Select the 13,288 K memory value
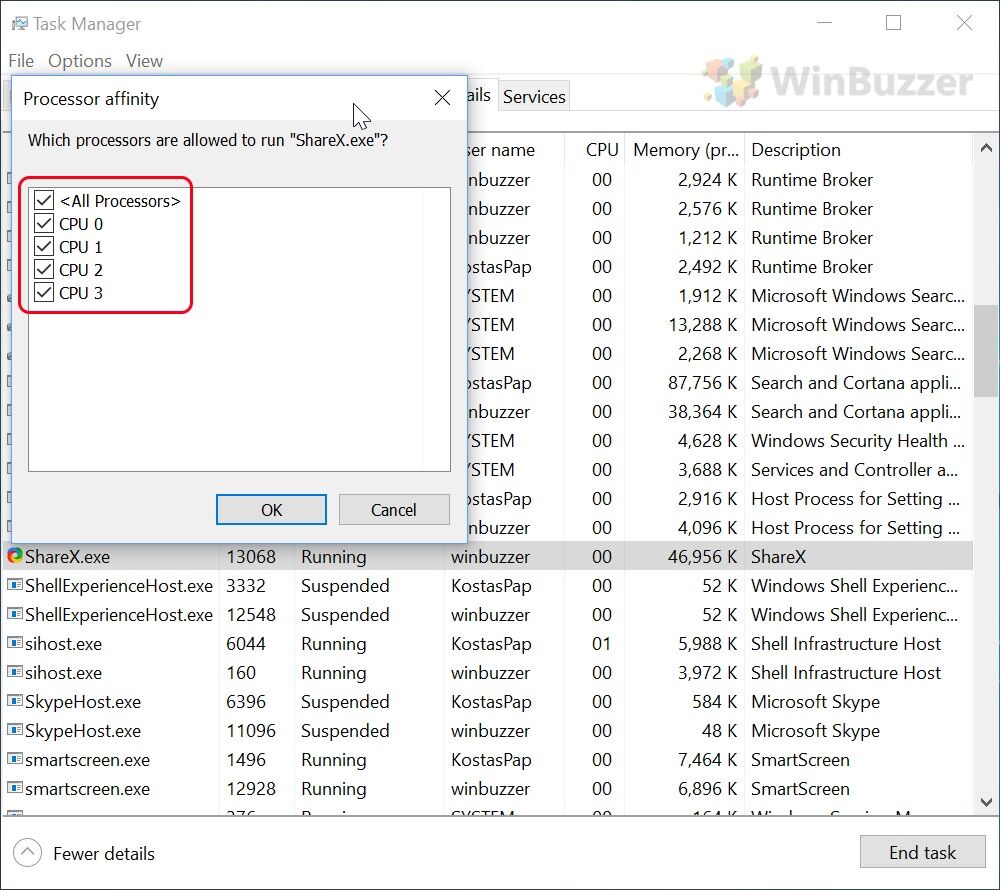 point(702,325)
